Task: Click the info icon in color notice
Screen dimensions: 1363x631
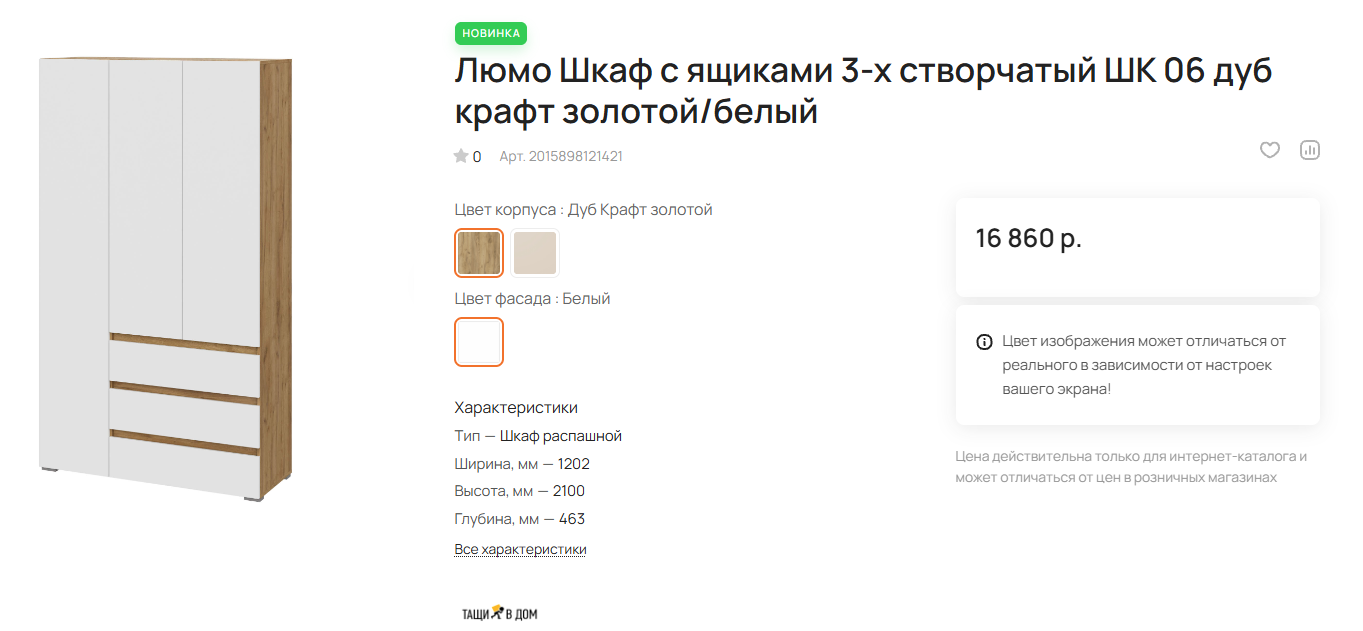Action: (x=984, y=342)
